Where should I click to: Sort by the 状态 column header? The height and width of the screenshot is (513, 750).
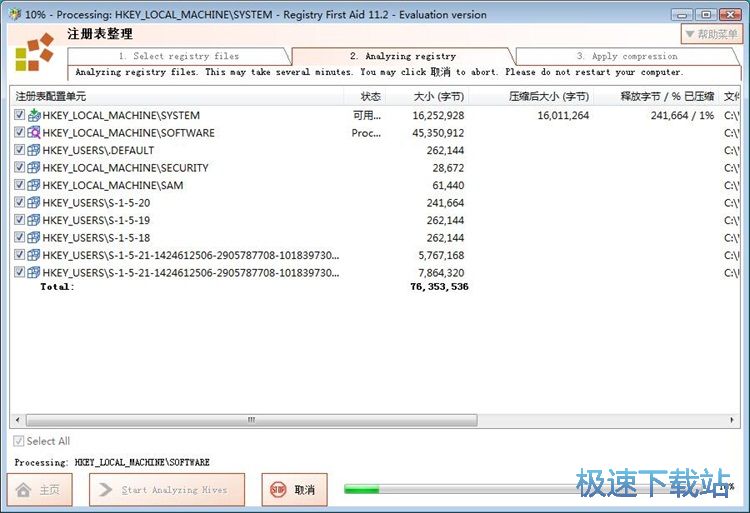point(364,97)
